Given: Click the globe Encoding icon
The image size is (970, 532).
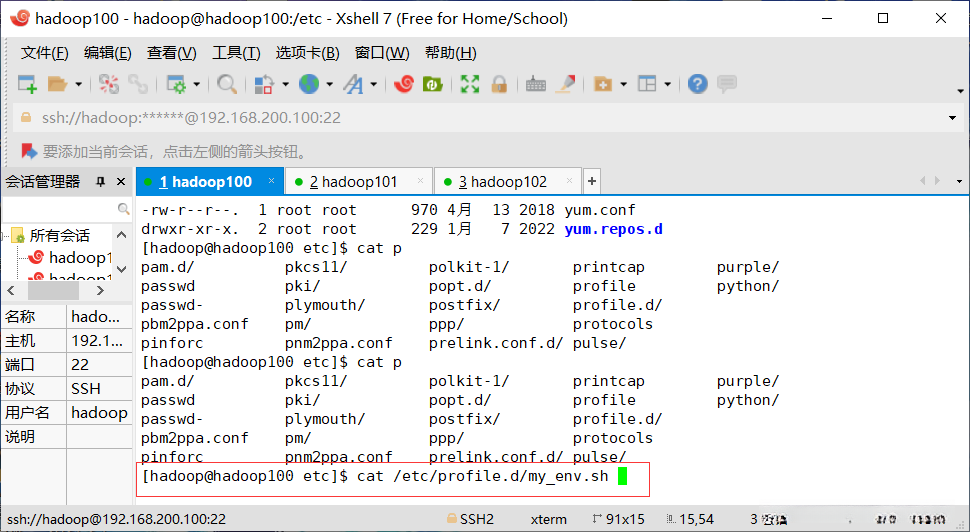Looking at the screenshot, I should pos(309,84).
